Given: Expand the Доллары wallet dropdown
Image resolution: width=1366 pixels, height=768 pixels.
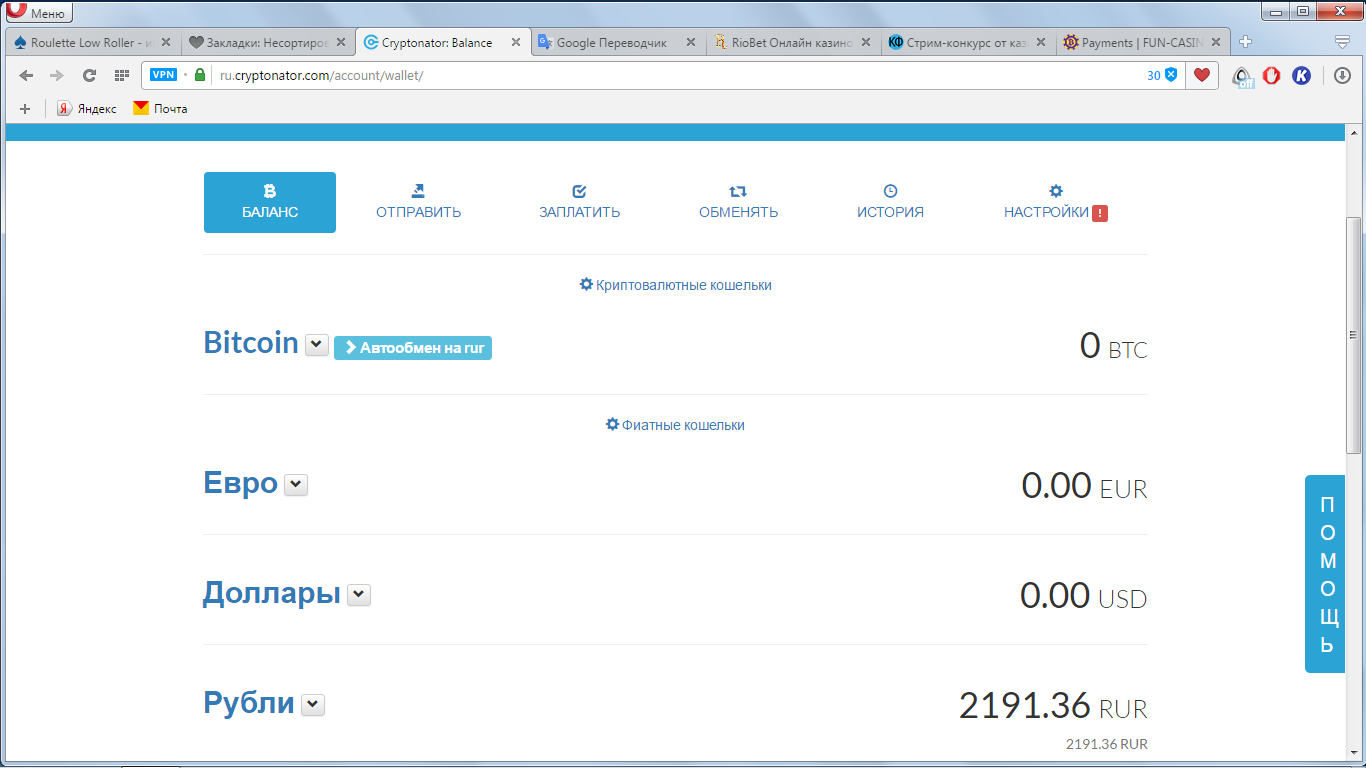Looking at the screenshot, I should 359,595.
